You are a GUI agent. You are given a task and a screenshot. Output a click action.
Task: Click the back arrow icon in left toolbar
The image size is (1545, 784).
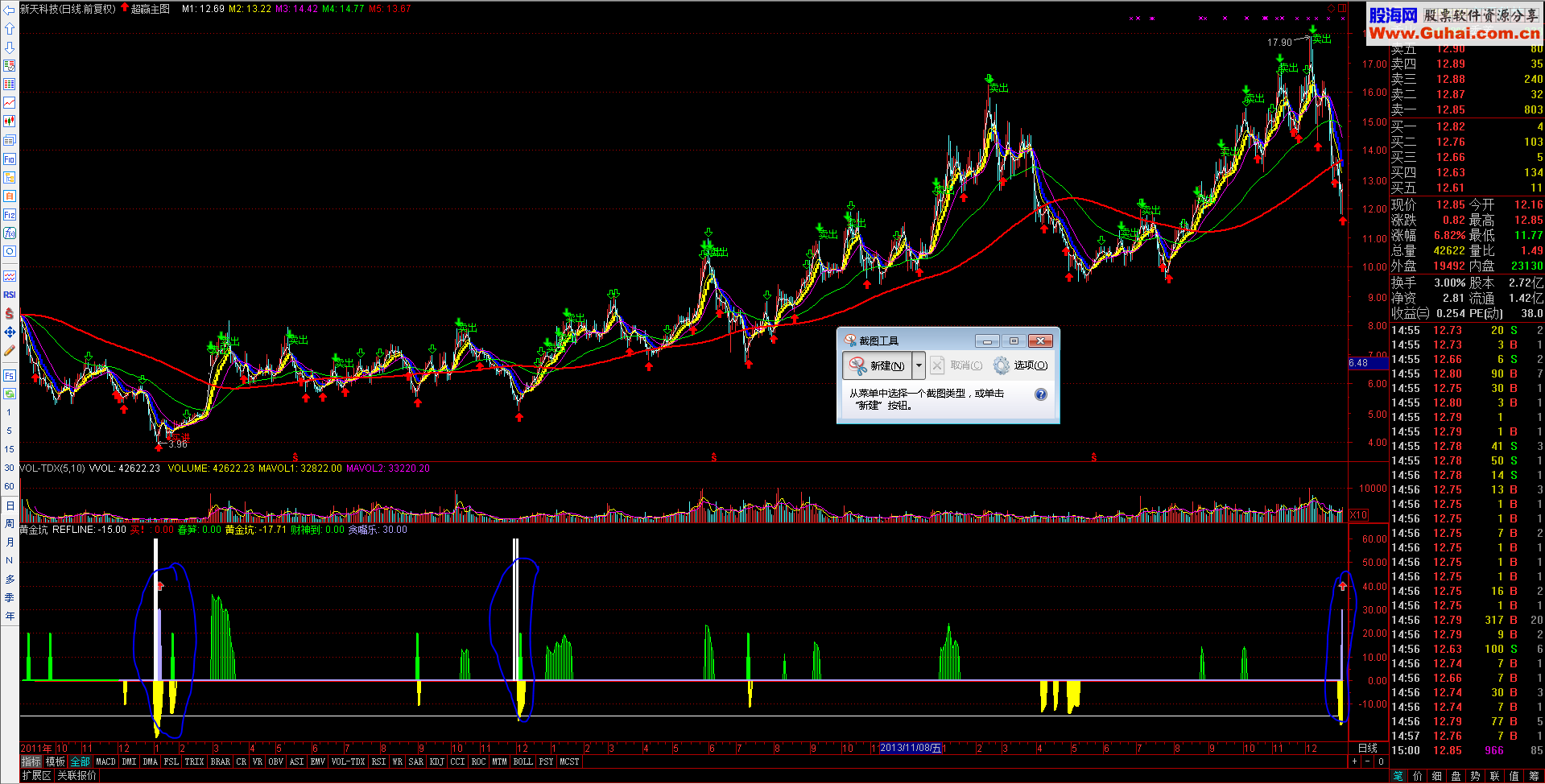(9, 10)
